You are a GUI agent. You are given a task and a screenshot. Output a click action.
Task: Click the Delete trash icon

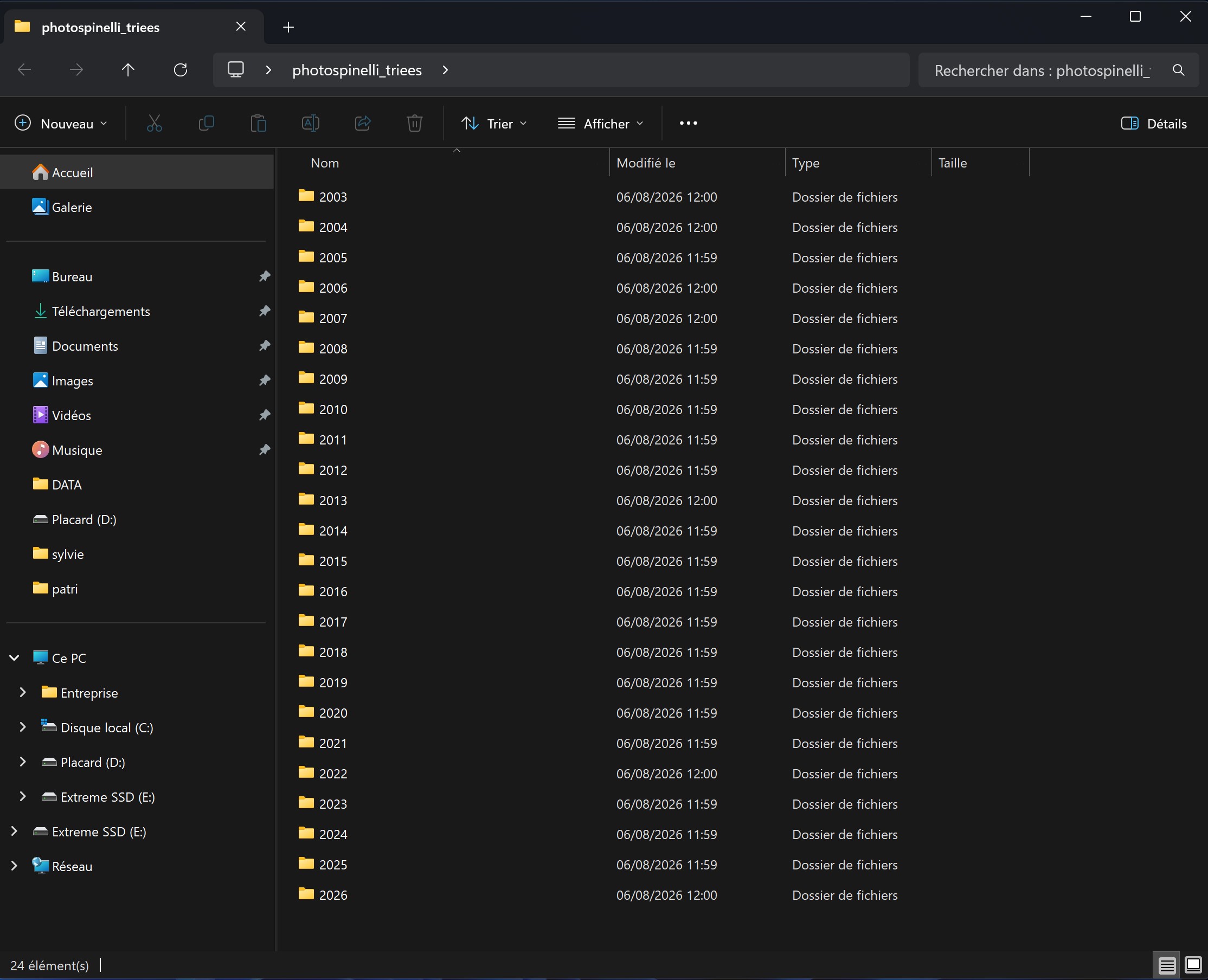click(x=415, y=123)
